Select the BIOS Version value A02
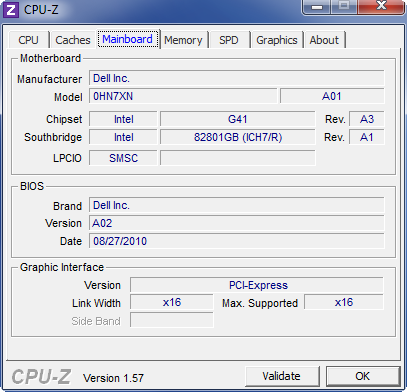Viewport: 407px width, 392px height. point(237,223)
